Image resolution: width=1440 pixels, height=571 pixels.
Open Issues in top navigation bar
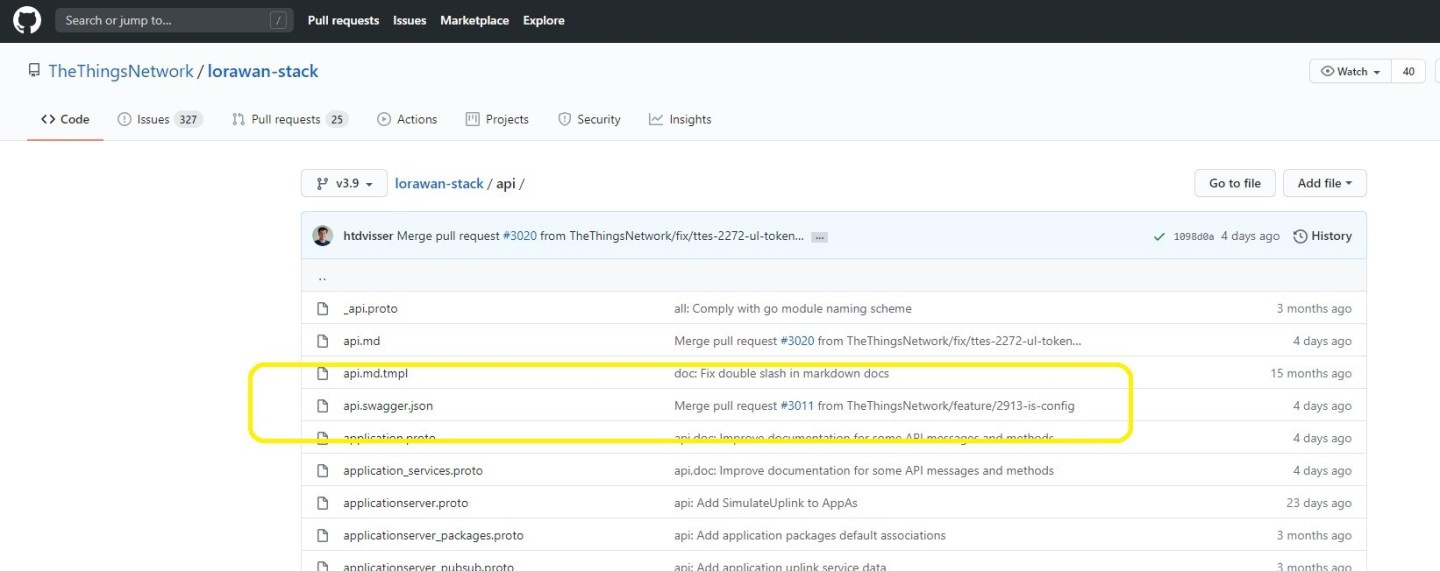pyautogui.click(x=409, y=20)
